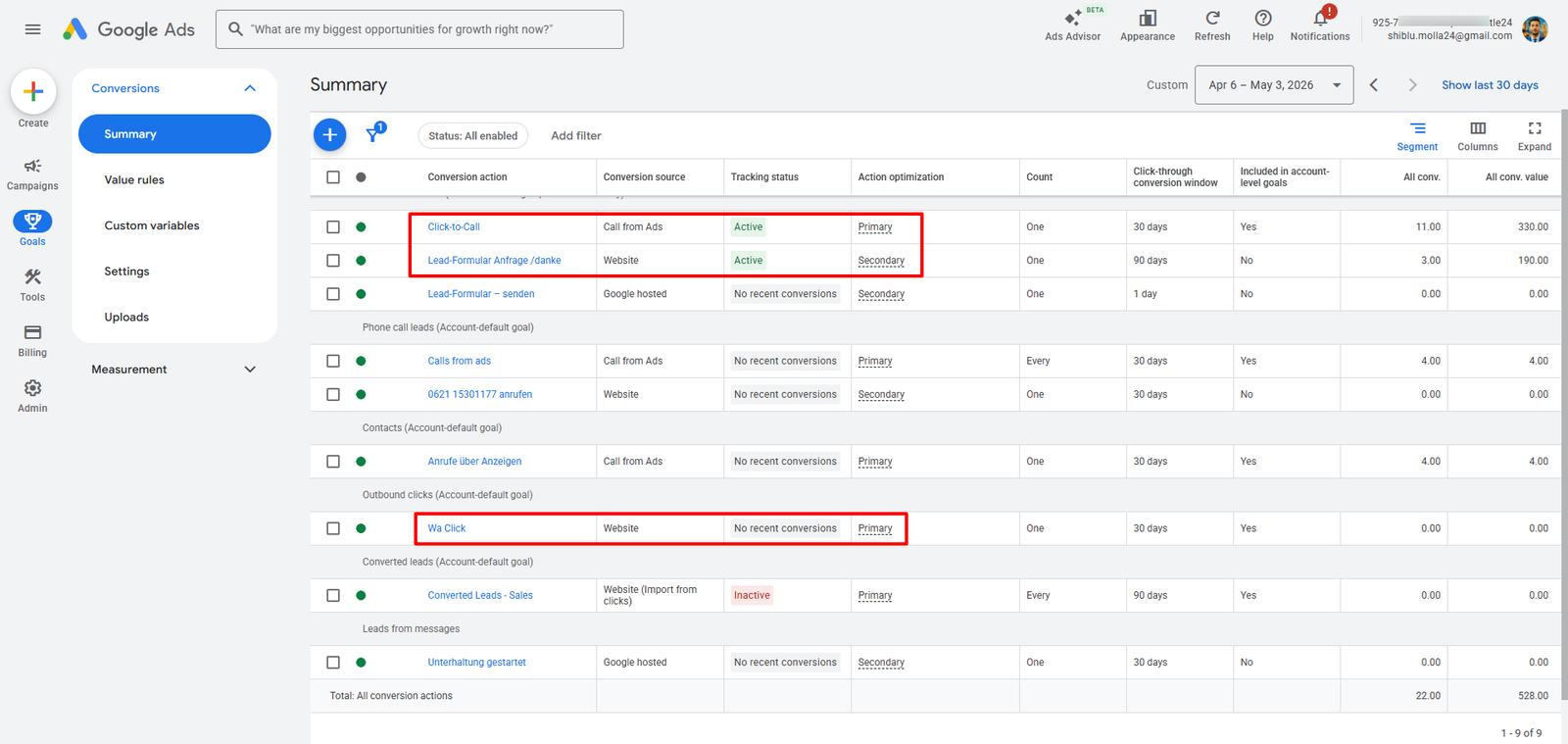Open Wa Click conversion action

click(447, 528)
